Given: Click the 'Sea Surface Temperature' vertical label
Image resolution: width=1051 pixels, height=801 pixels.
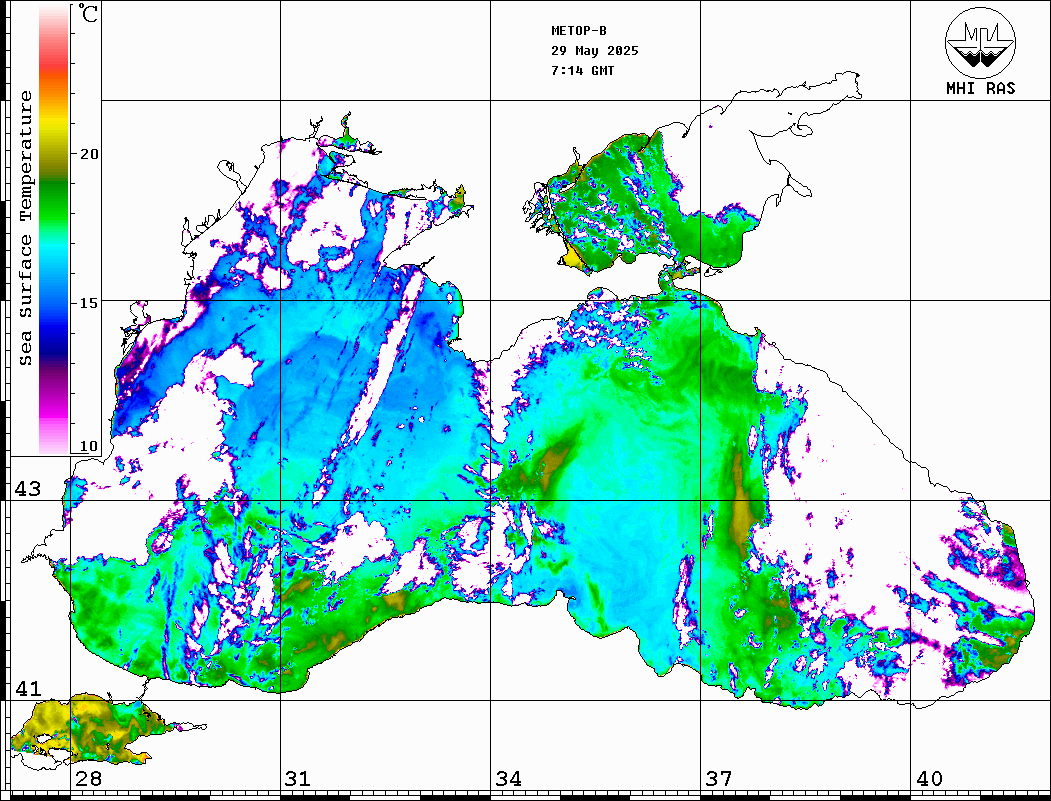Looking at the screenshot, I should (x=25, y=229).
